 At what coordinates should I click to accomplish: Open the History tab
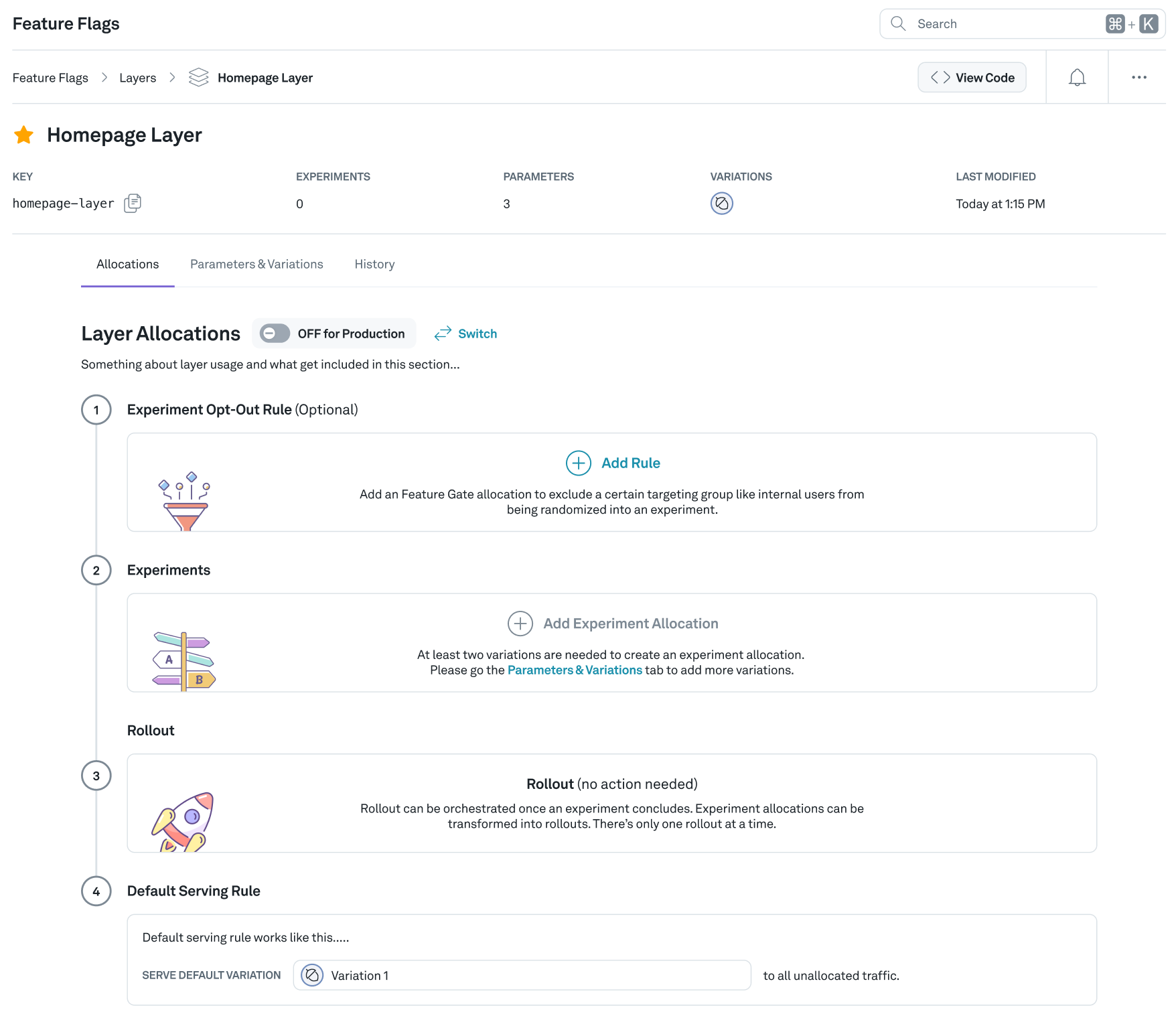374,265
